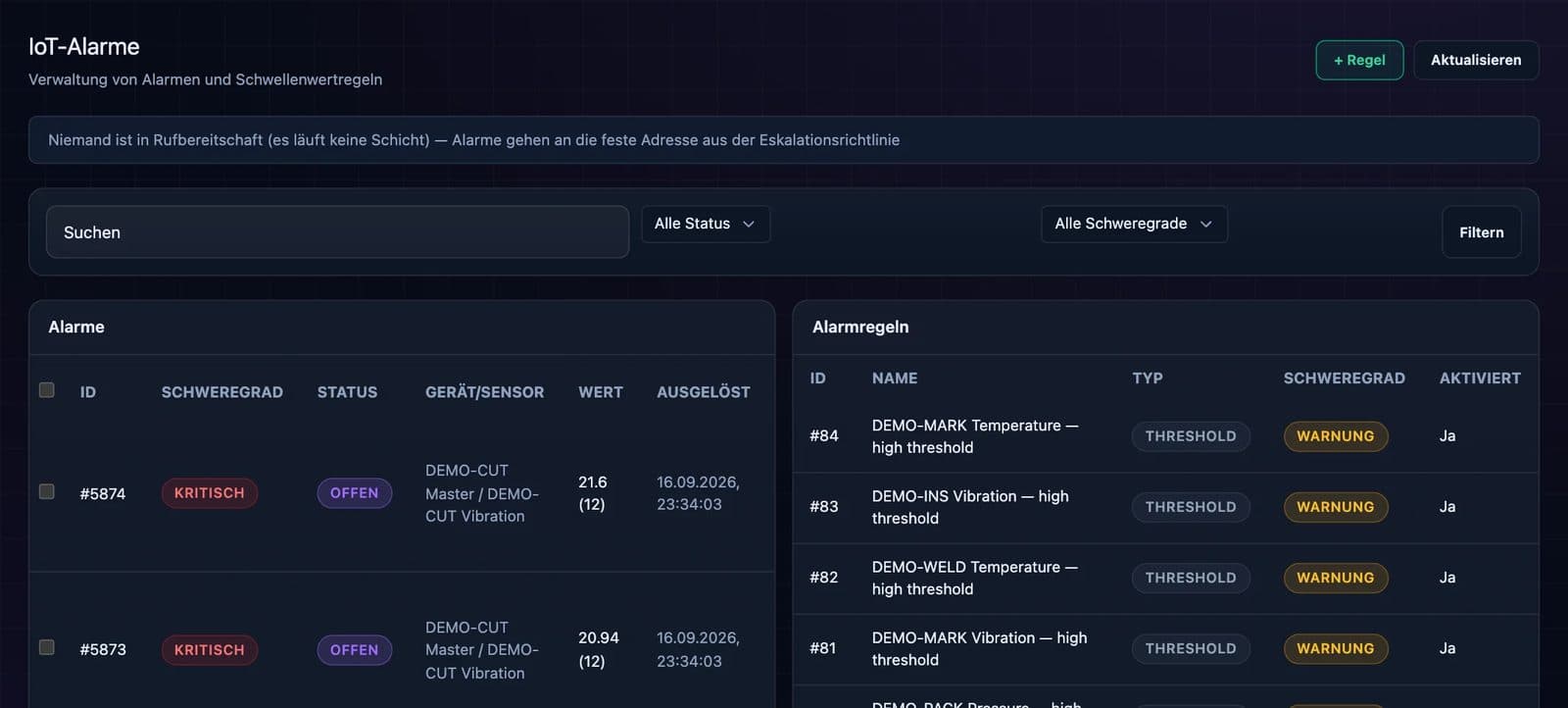Click the KRITISCH badge of alarm #5874
Screen dimensions: 1568x708
210,493
